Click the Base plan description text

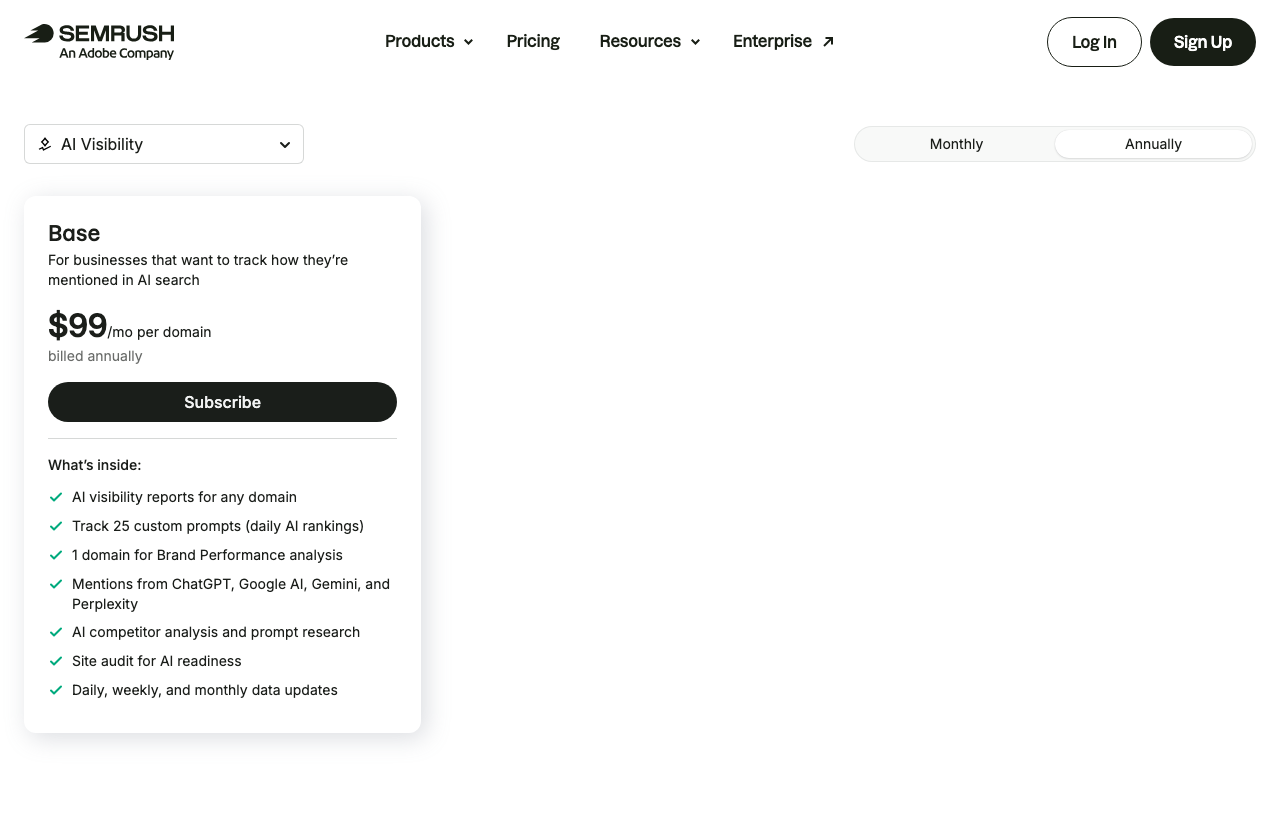tap(198, 270)
